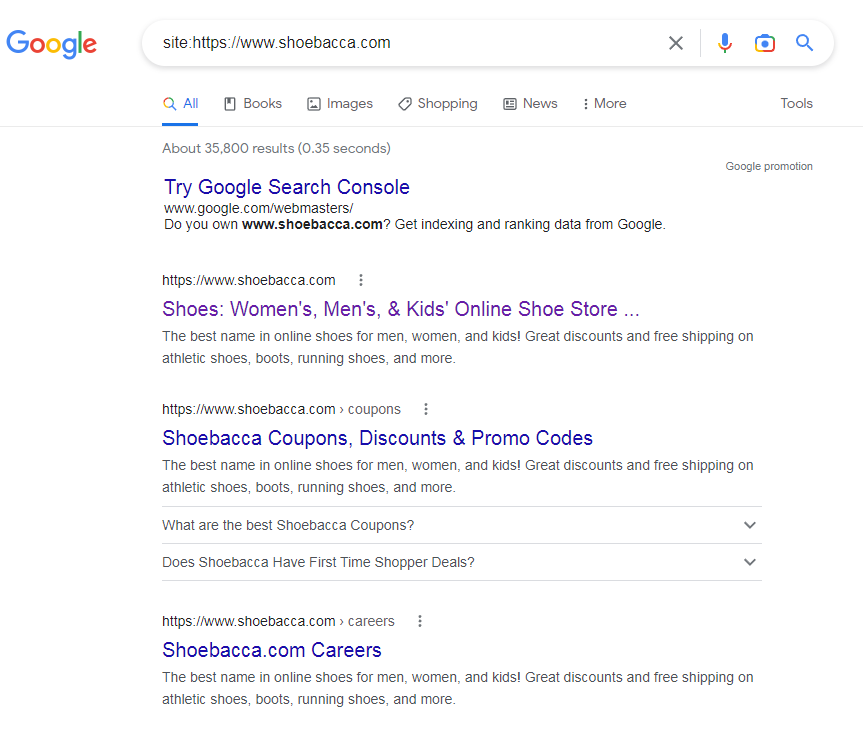The height and width of the screenshot is (730, 863).
Task: Go to the News tab
Action: (530, 103)
